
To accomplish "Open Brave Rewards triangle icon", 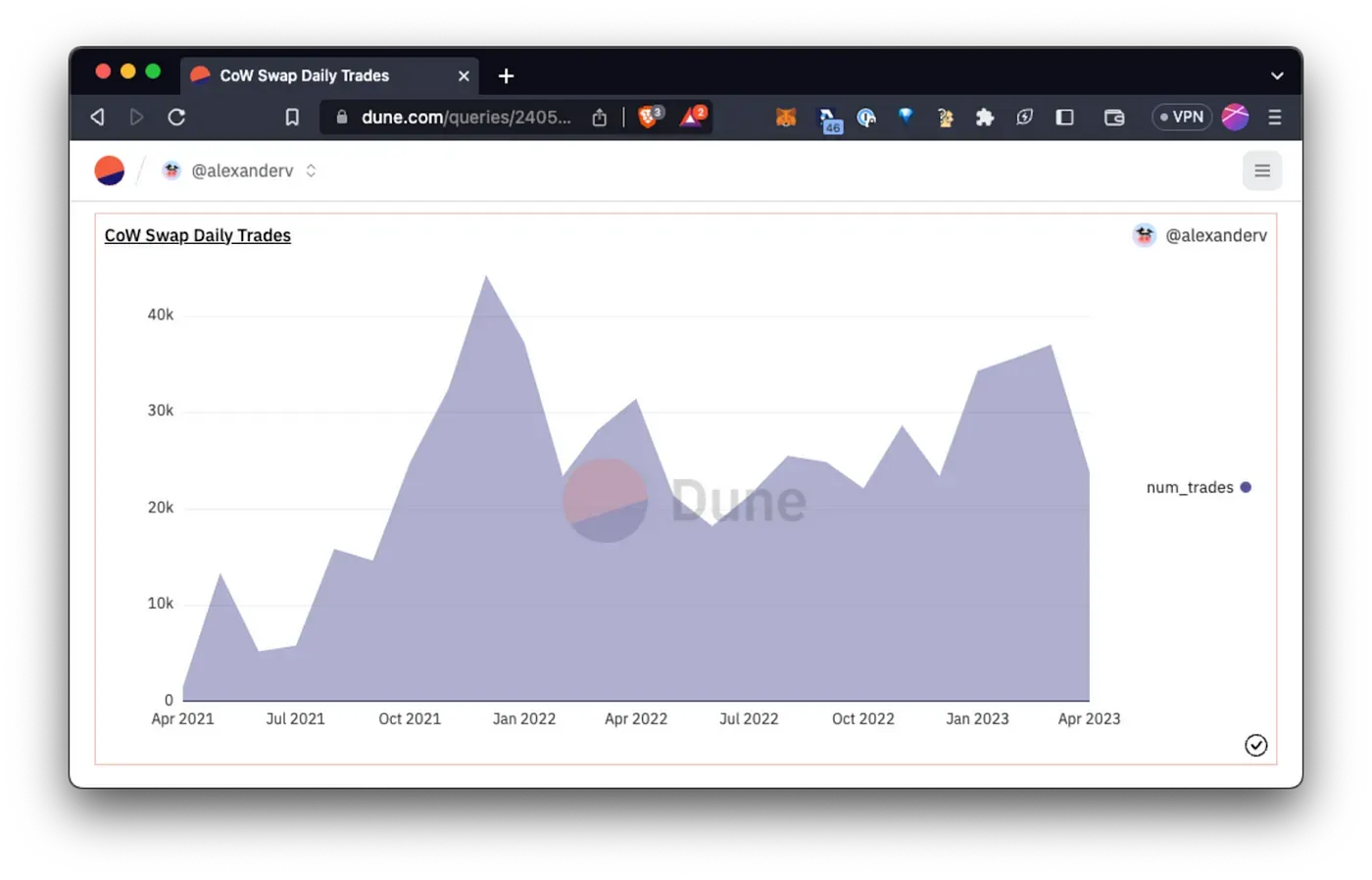I will click(692, 117).
